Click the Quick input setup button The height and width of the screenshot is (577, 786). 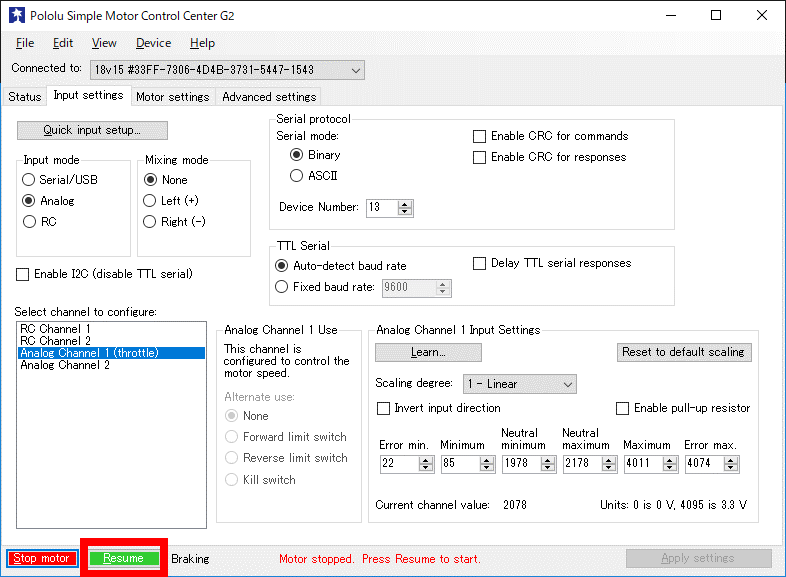coord(92,130)
